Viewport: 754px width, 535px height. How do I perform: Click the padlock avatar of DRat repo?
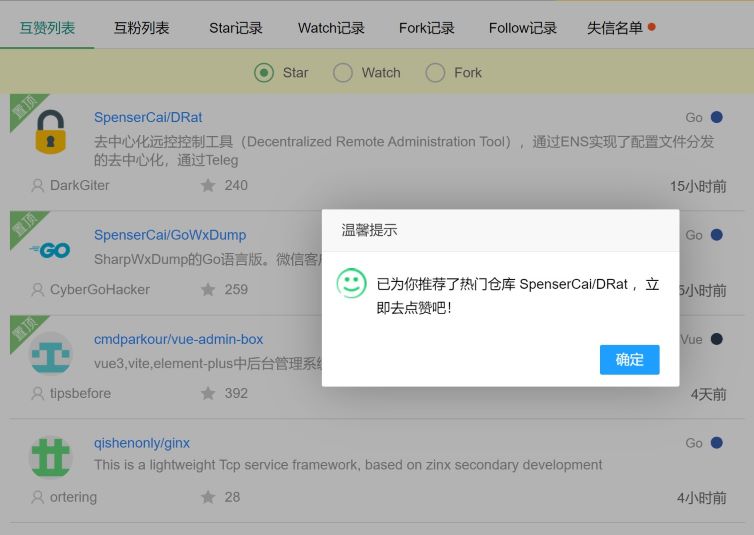point(50,133)
